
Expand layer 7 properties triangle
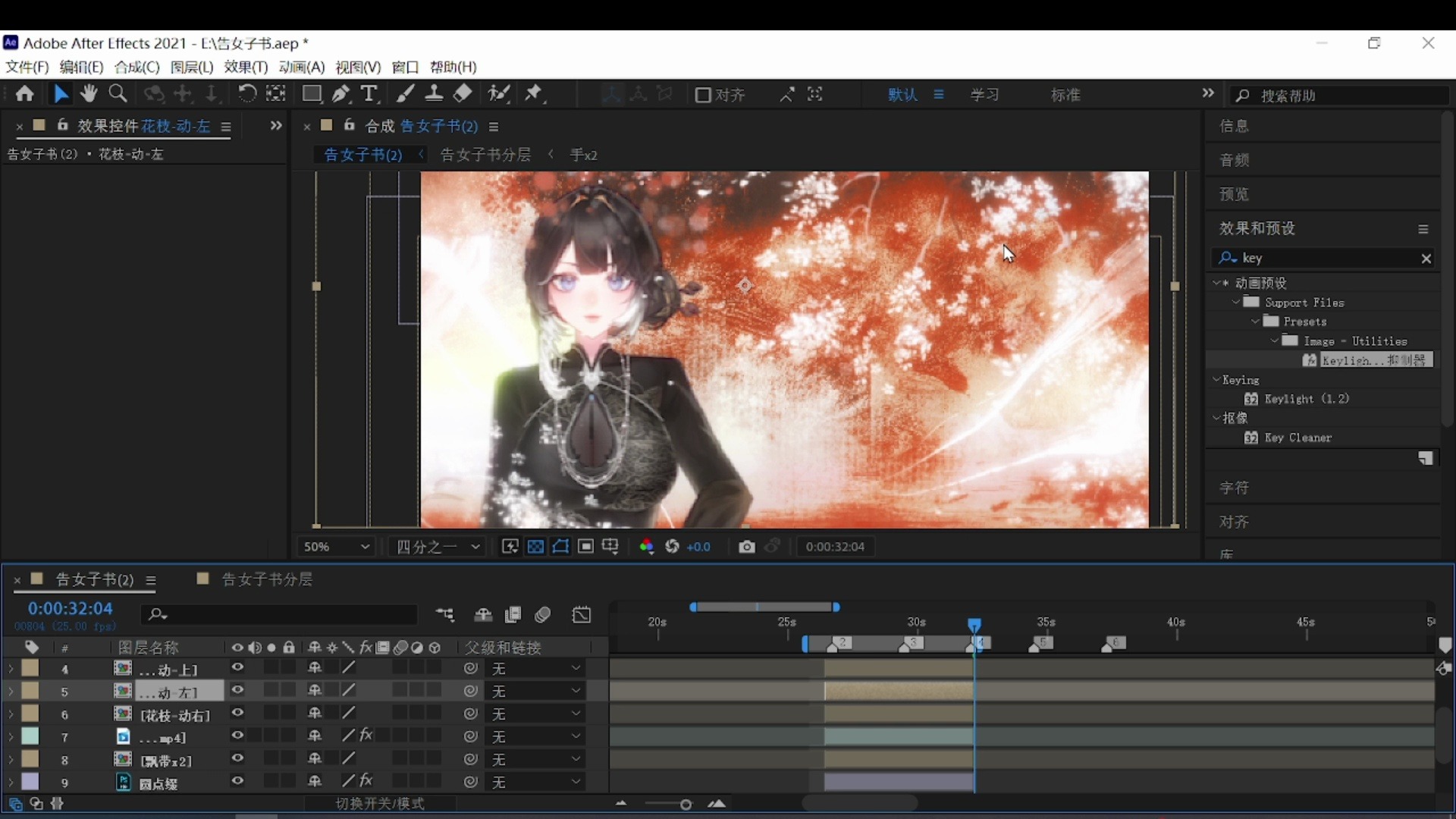coord(11,736)
